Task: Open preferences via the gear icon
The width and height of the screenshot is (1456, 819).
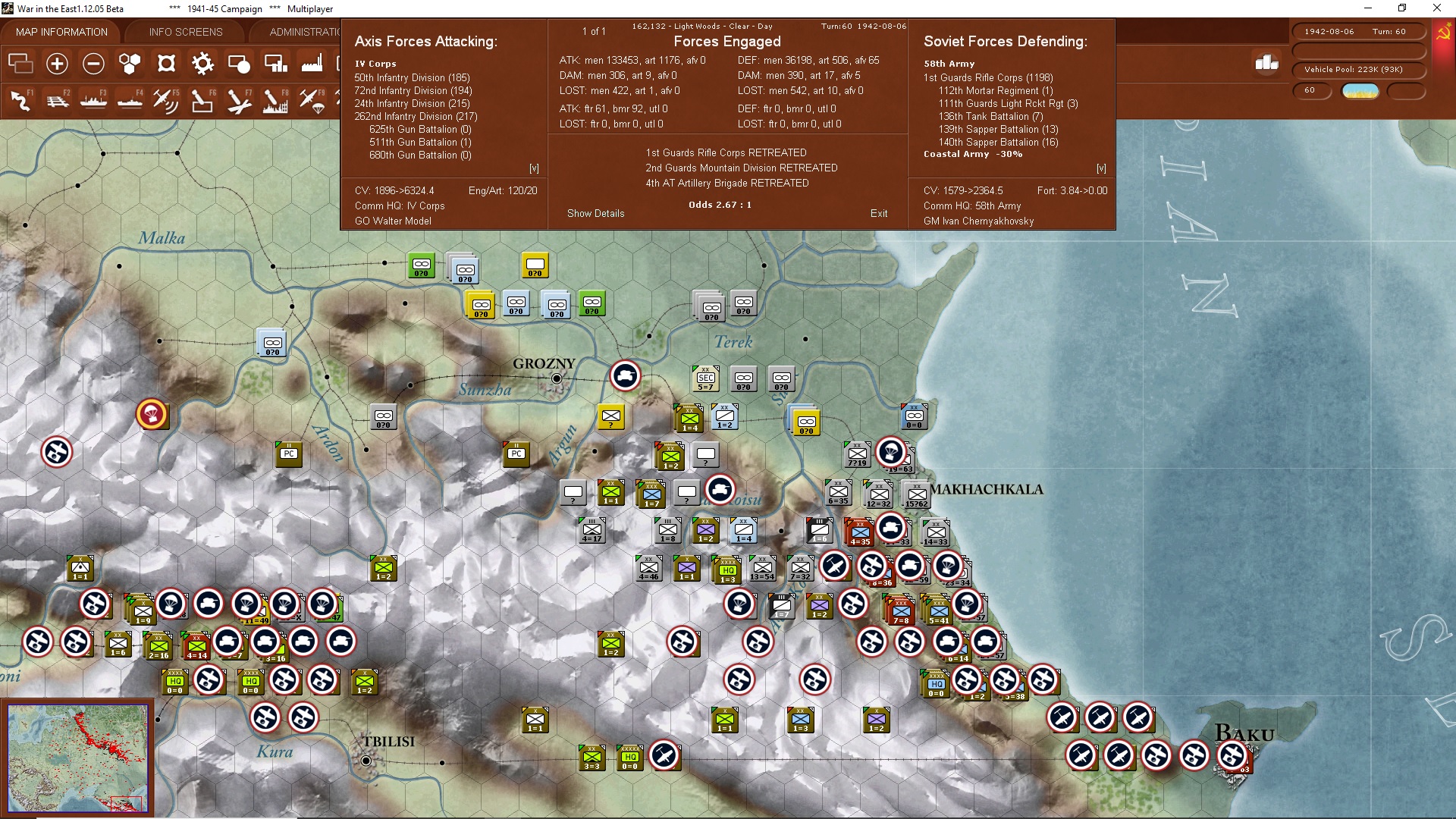Action: click(x=202, y=64)
